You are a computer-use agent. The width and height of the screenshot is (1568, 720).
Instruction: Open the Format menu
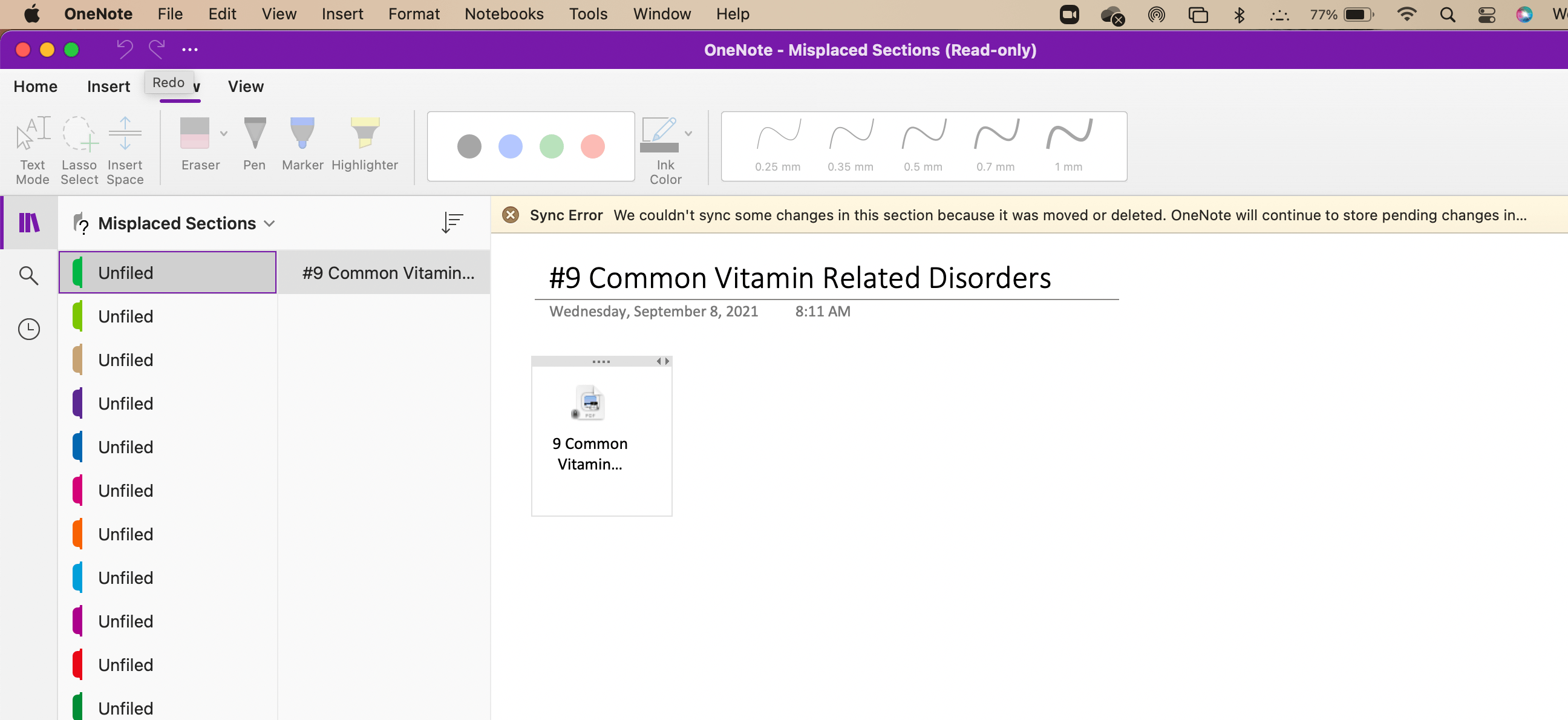coord(414,14)
